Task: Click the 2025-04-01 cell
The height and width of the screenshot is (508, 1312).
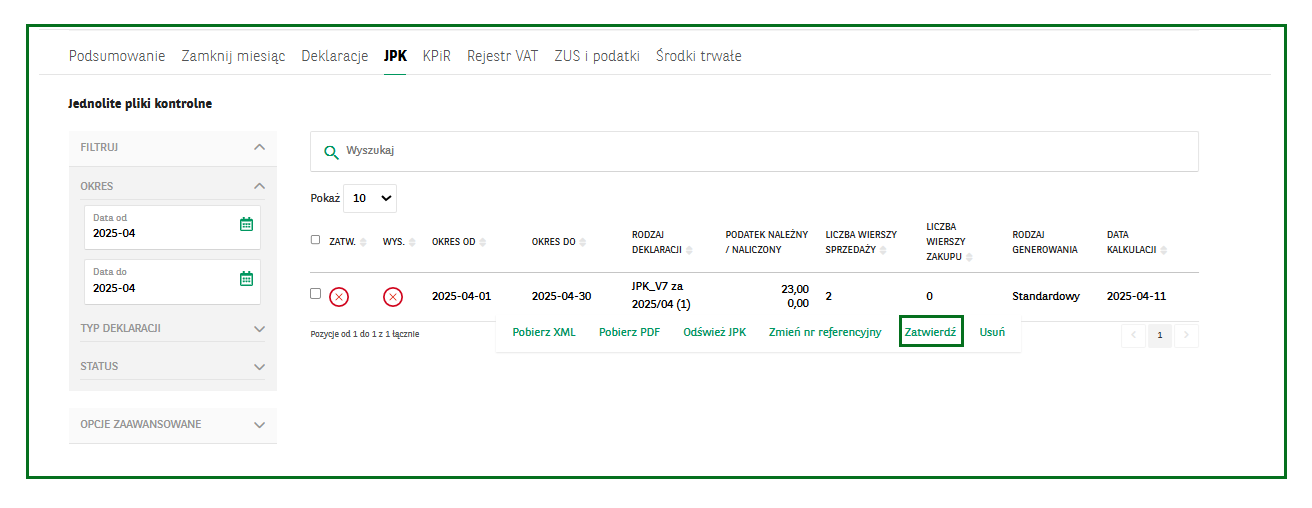Action: [462, 297]
